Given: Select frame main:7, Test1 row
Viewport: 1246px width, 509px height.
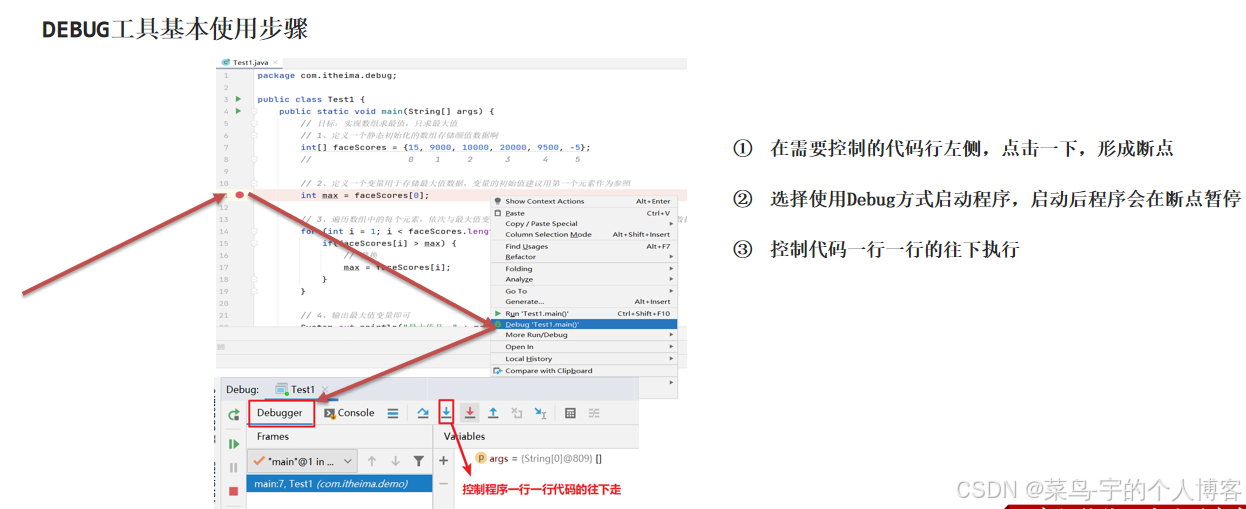Looking at the screenshot, I should [x=339, y=484].
